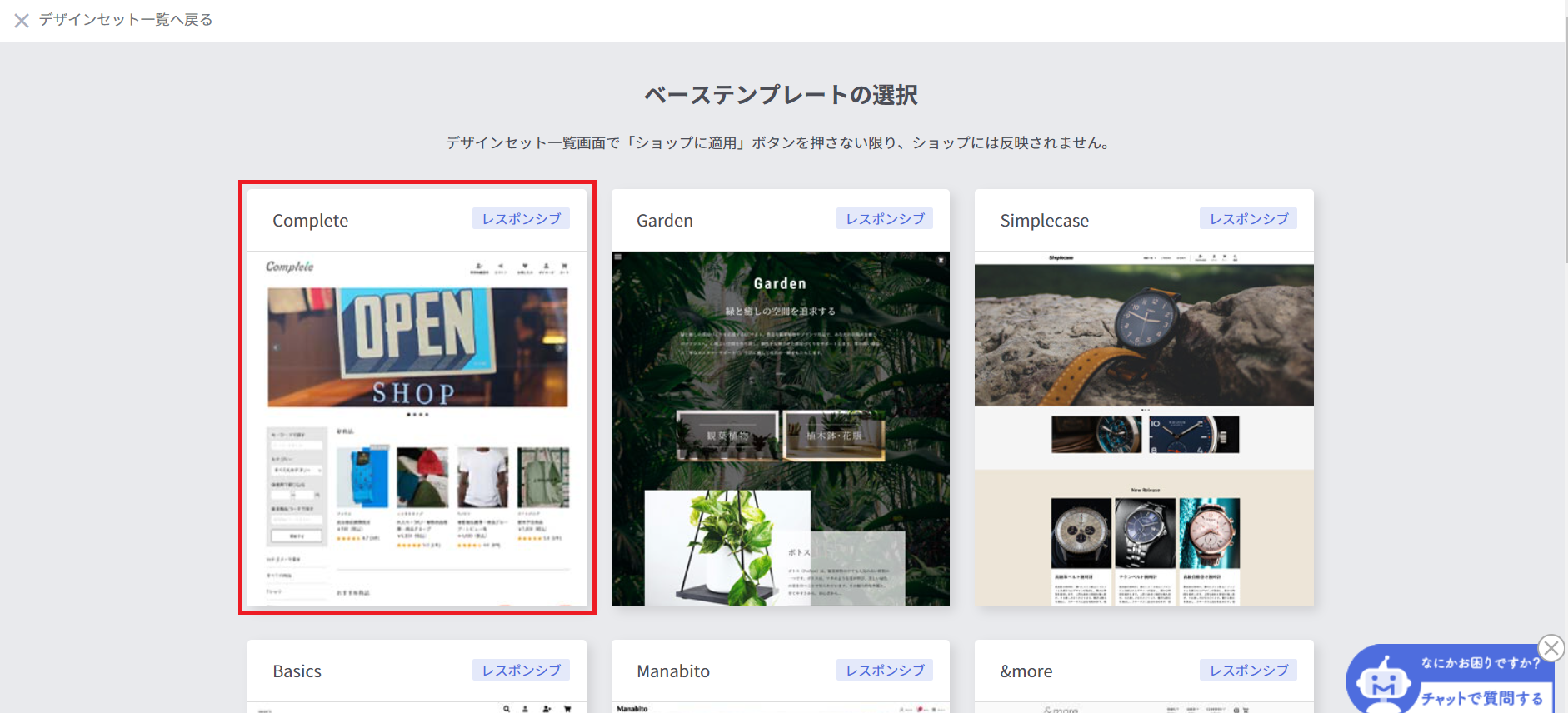Click レスポンシブ badge on Simplecase card
Screen dimensions: 1568x713
tap(1248, 218)
